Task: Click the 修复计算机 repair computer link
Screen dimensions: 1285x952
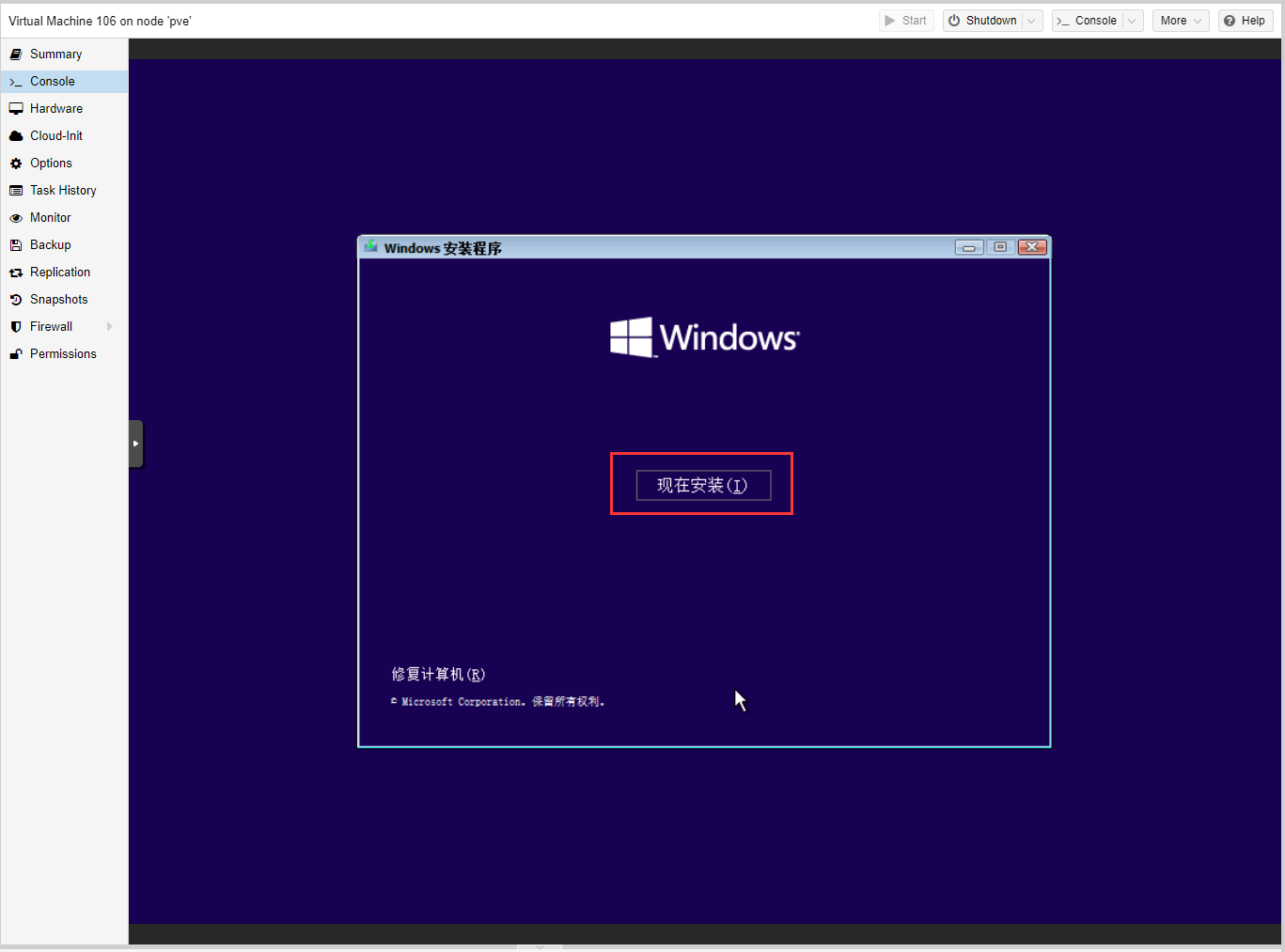Action: [438, 674]
